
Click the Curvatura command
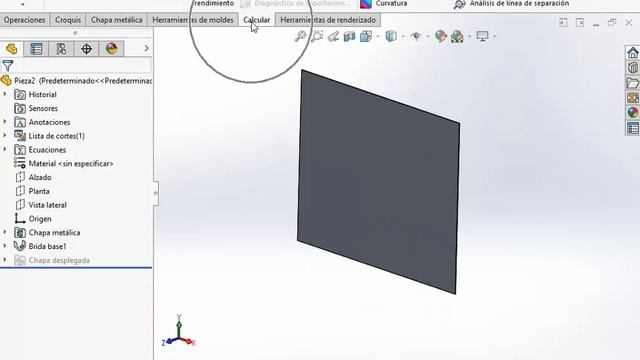click(384, 4)
